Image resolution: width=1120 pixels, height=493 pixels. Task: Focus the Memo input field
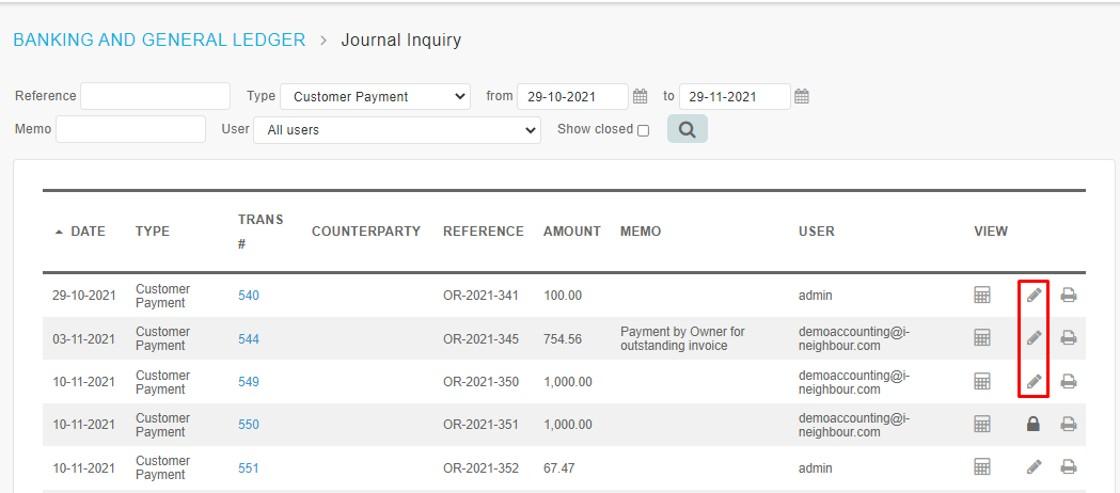point(131,129)
